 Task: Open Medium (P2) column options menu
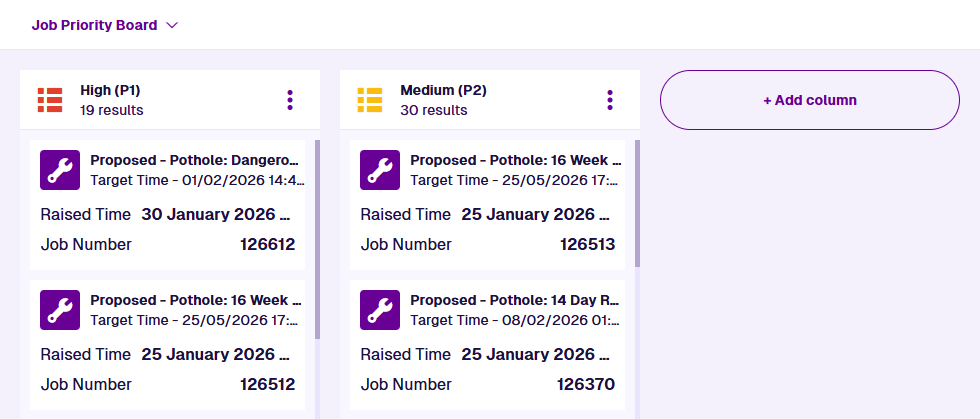pyautogui.click(x=610, y=100)
